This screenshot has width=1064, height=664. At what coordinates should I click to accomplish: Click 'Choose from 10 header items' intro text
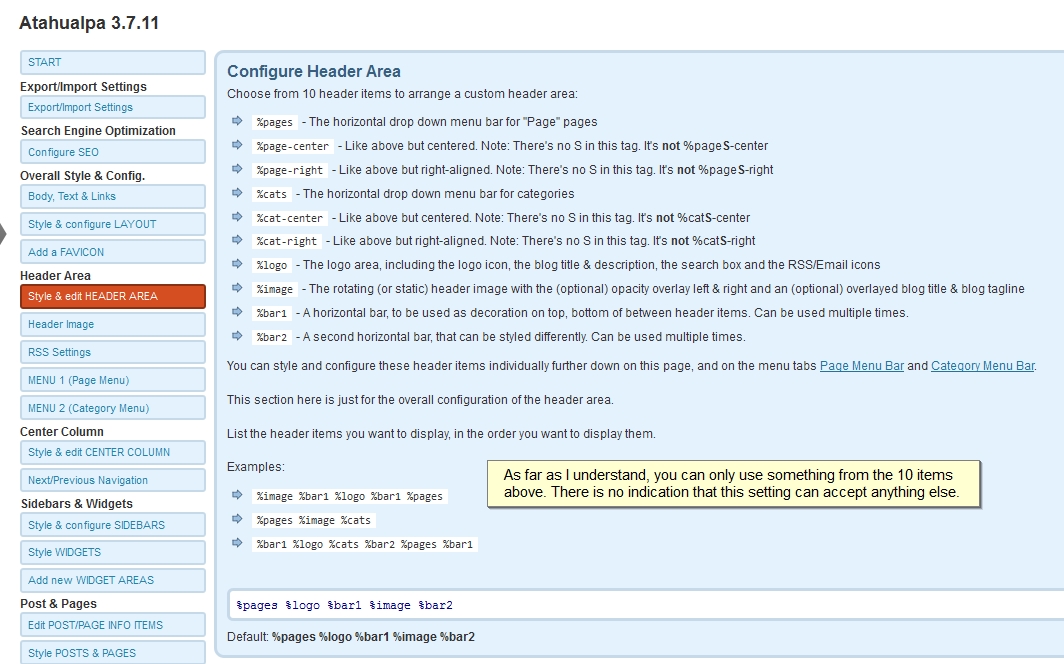point(402,94)
